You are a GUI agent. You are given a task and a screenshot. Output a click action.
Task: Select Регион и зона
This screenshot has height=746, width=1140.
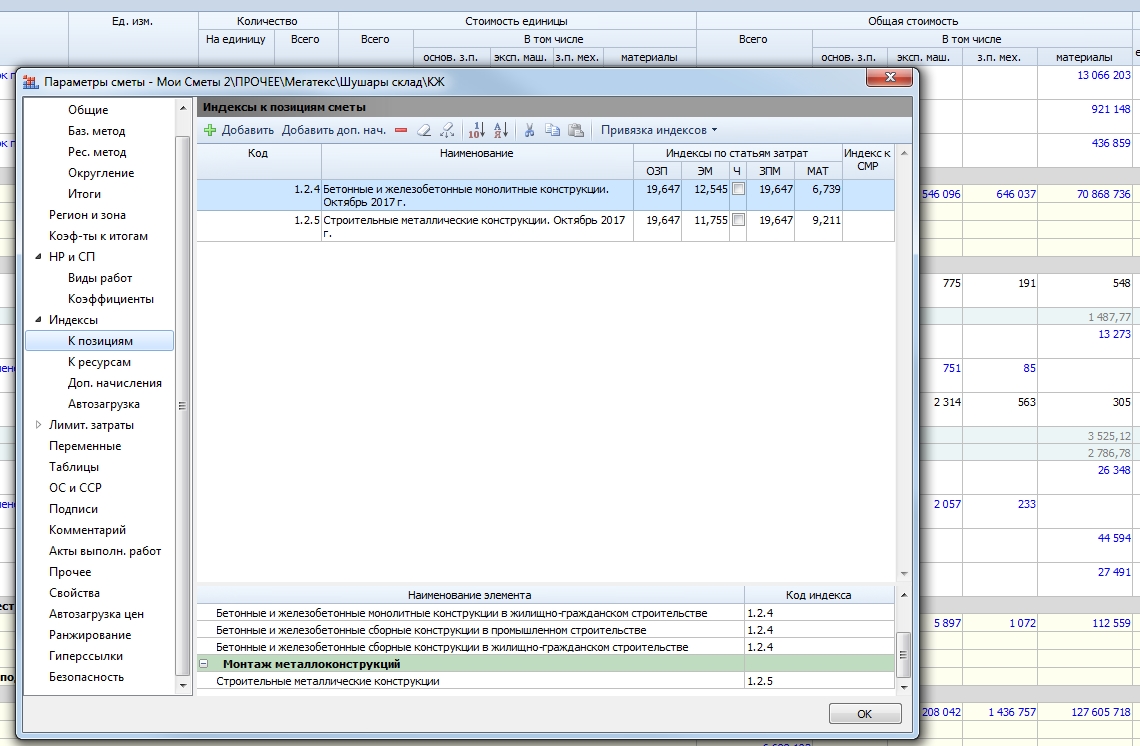pyautogui.click(x=87, y=215)
